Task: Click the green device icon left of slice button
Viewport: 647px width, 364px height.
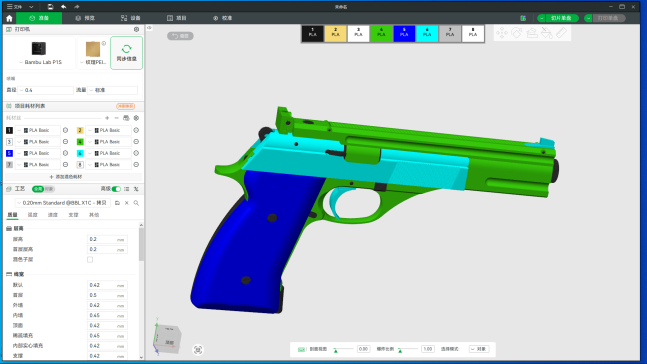Action: pyautogui.click(x=523, y=18)
